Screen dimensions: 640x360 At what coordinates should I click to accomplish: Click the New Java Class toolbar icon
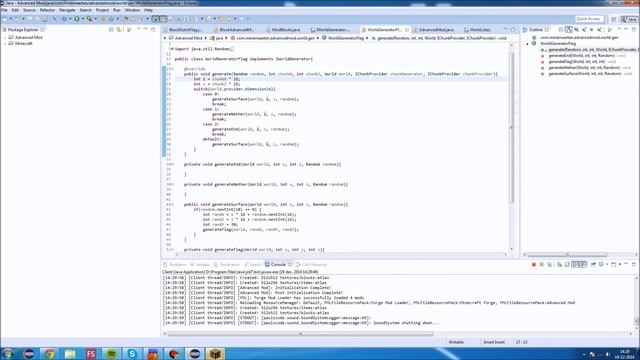[x=111, y=19]
